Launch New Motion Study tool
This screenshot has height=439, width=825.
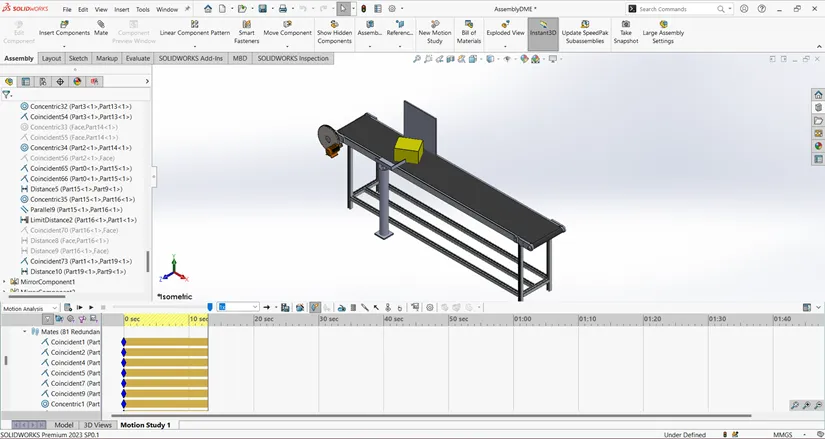coord(435,24)
